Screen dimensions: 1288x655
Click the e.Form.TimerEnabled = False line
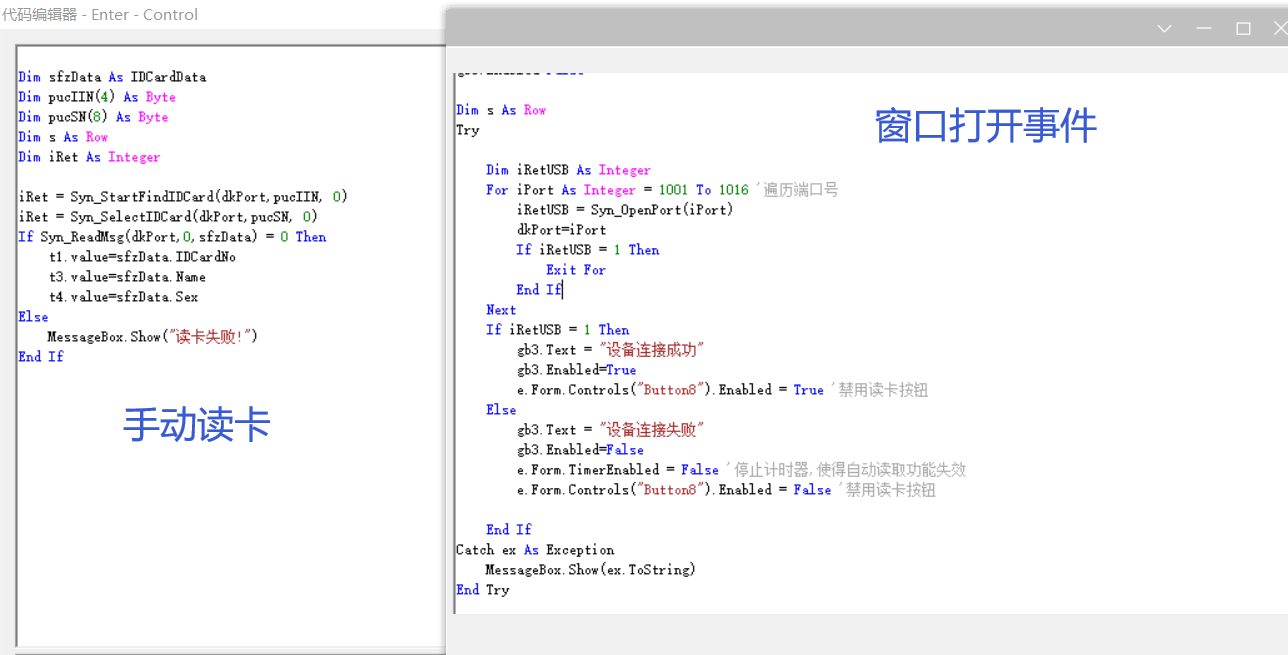pos(618,470)
